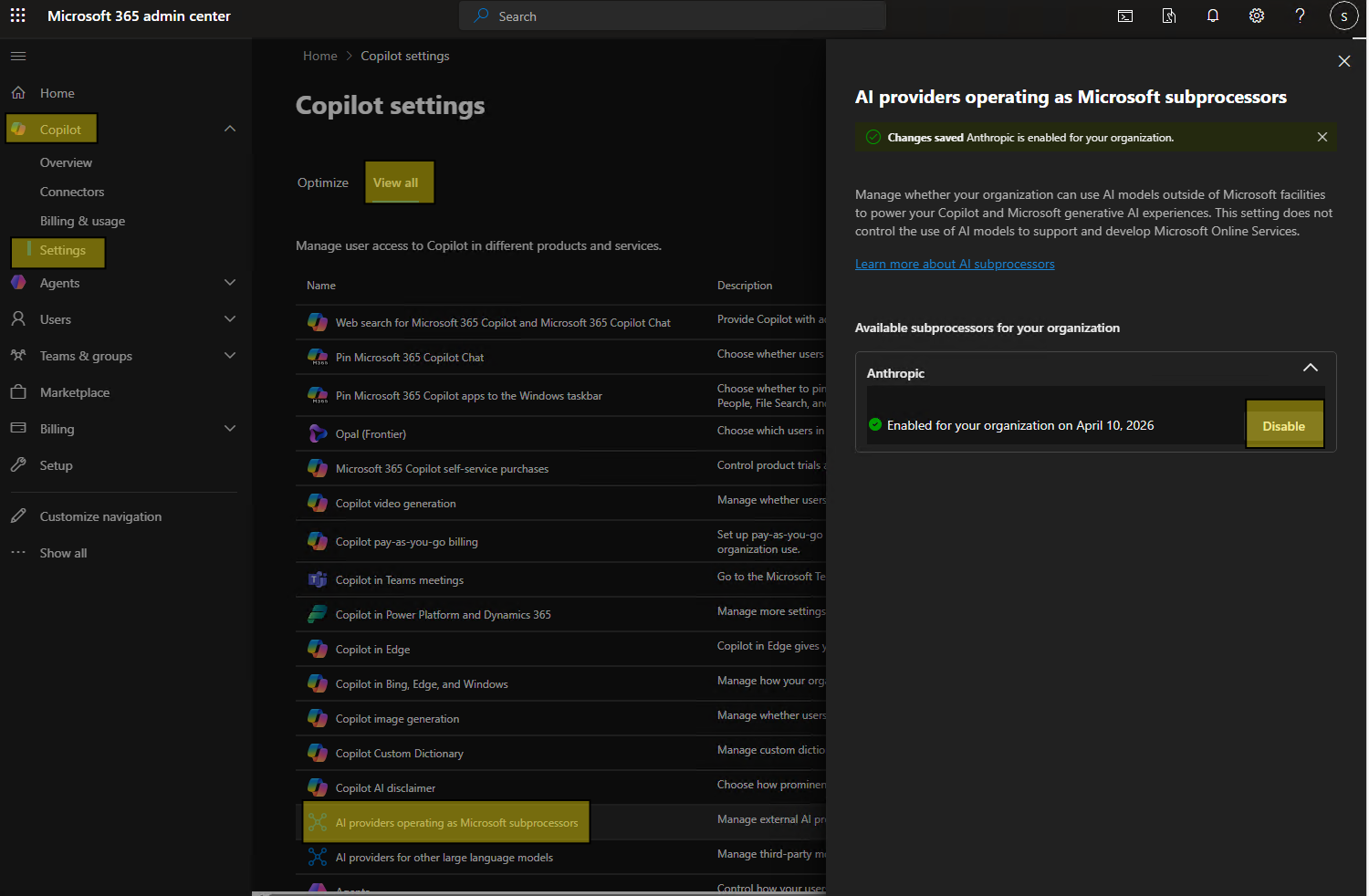Image resolution: width=1369 pixels, height=896 pixels.
Task: Select the View all tab
Action: click(x=396, y=182)
